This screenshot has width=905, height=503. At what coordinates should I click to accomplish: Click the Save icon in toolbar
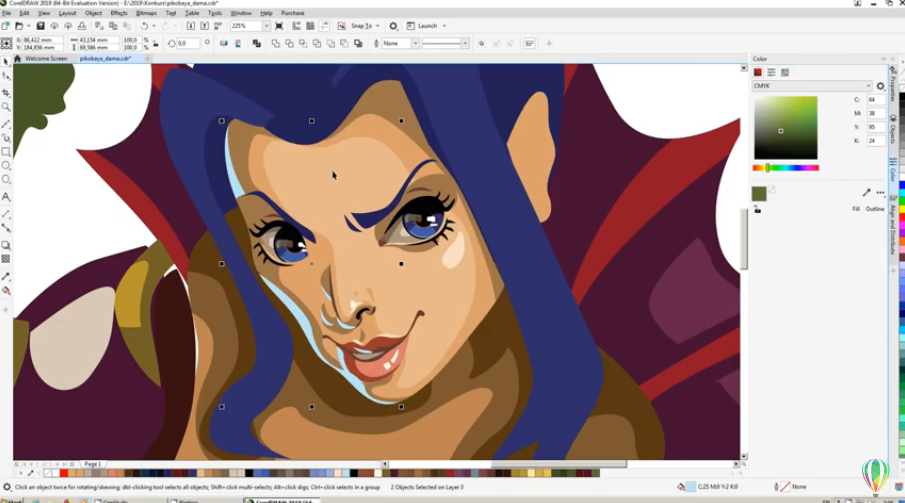coord(40,26)
